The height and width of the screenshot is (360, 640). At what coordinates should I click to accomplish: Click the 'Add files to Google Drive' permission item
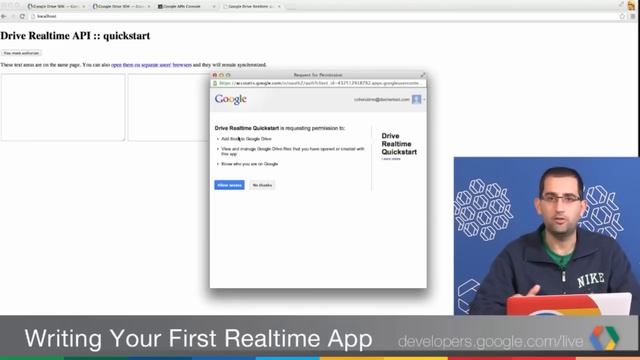246,139
